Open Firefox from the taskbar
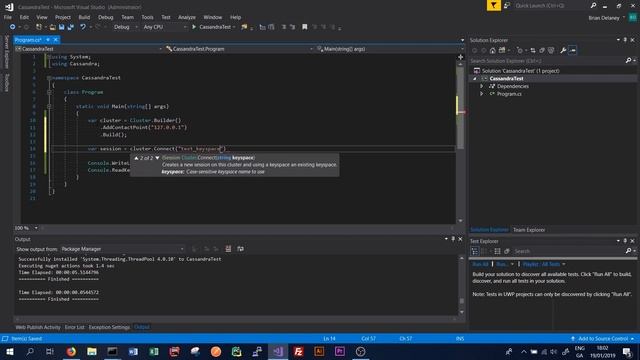 71,351
